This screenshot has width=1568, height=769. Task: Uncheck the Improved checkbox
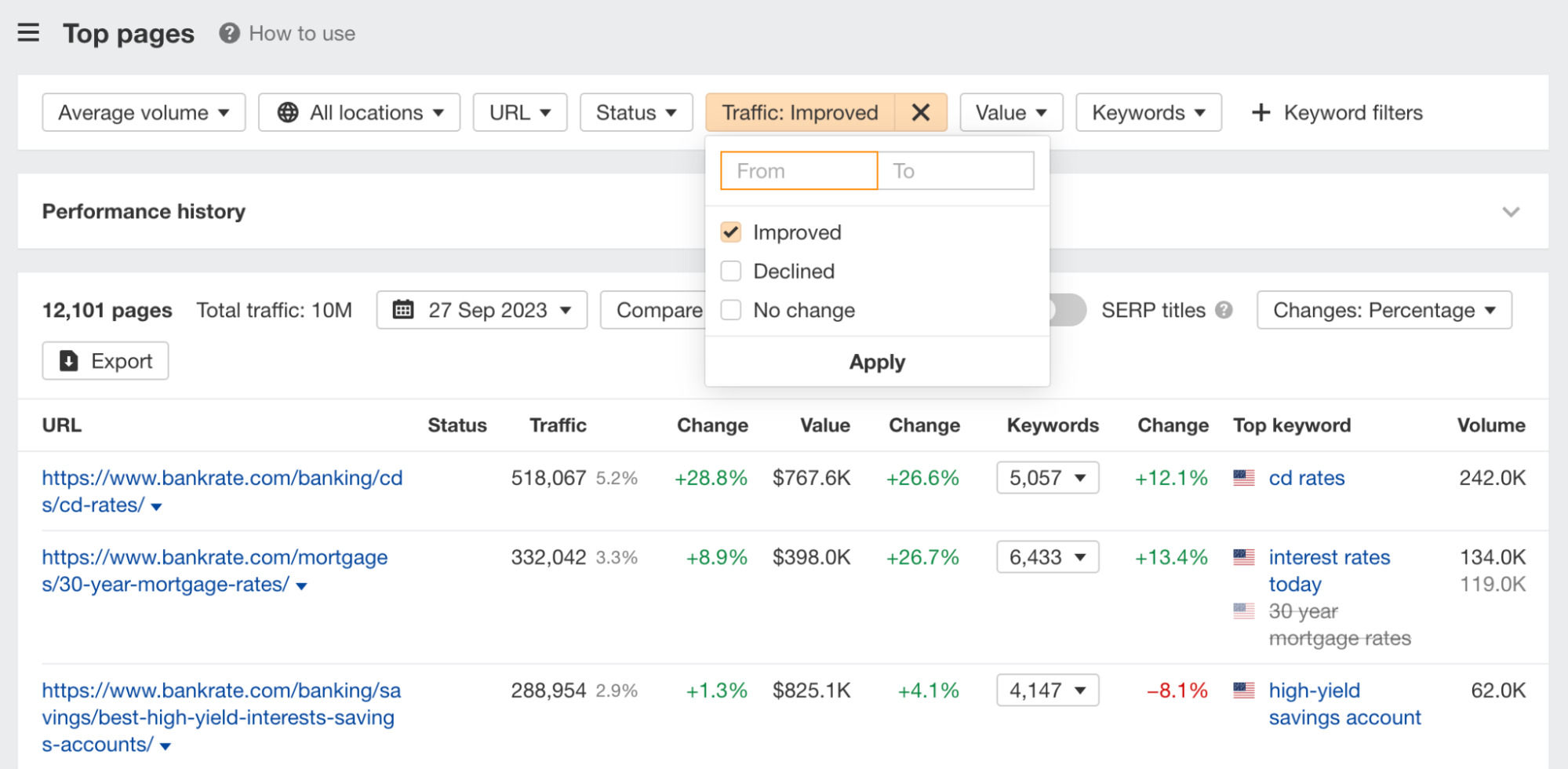pos(731,231)
